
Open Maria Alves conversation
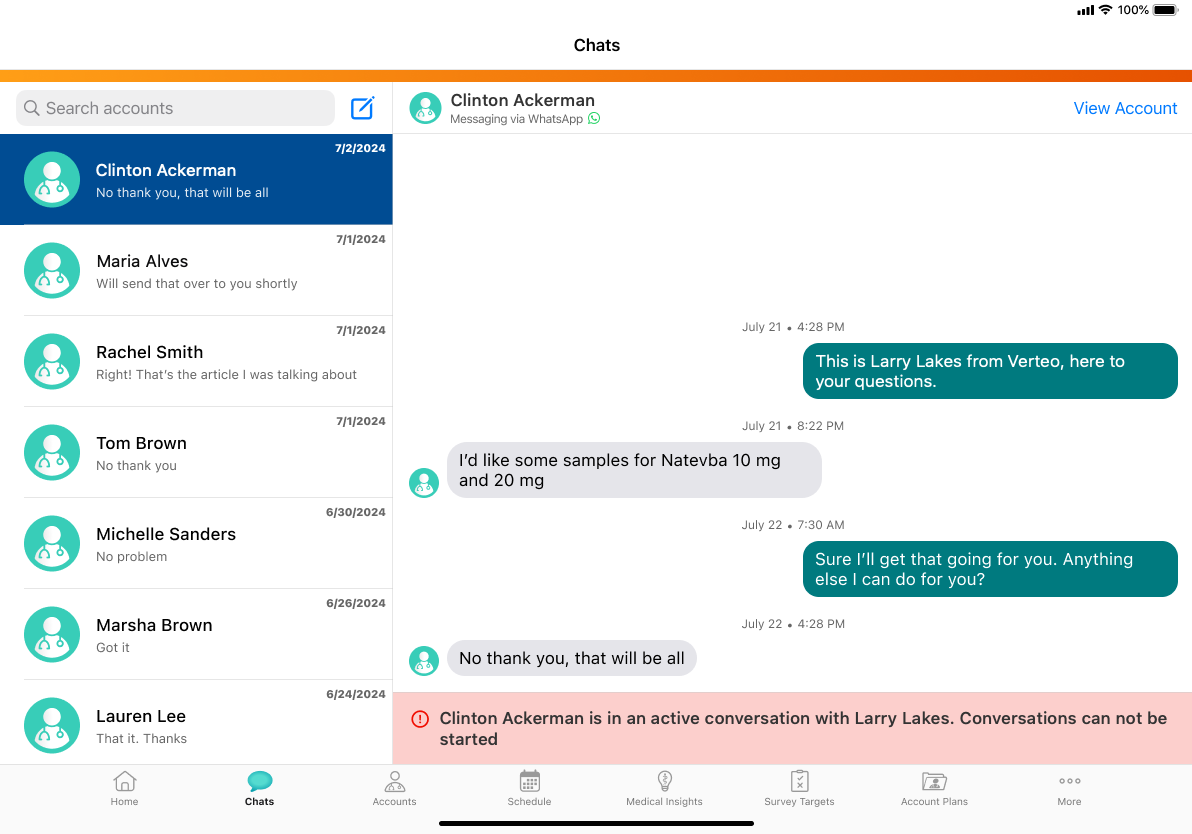point(196,270)
